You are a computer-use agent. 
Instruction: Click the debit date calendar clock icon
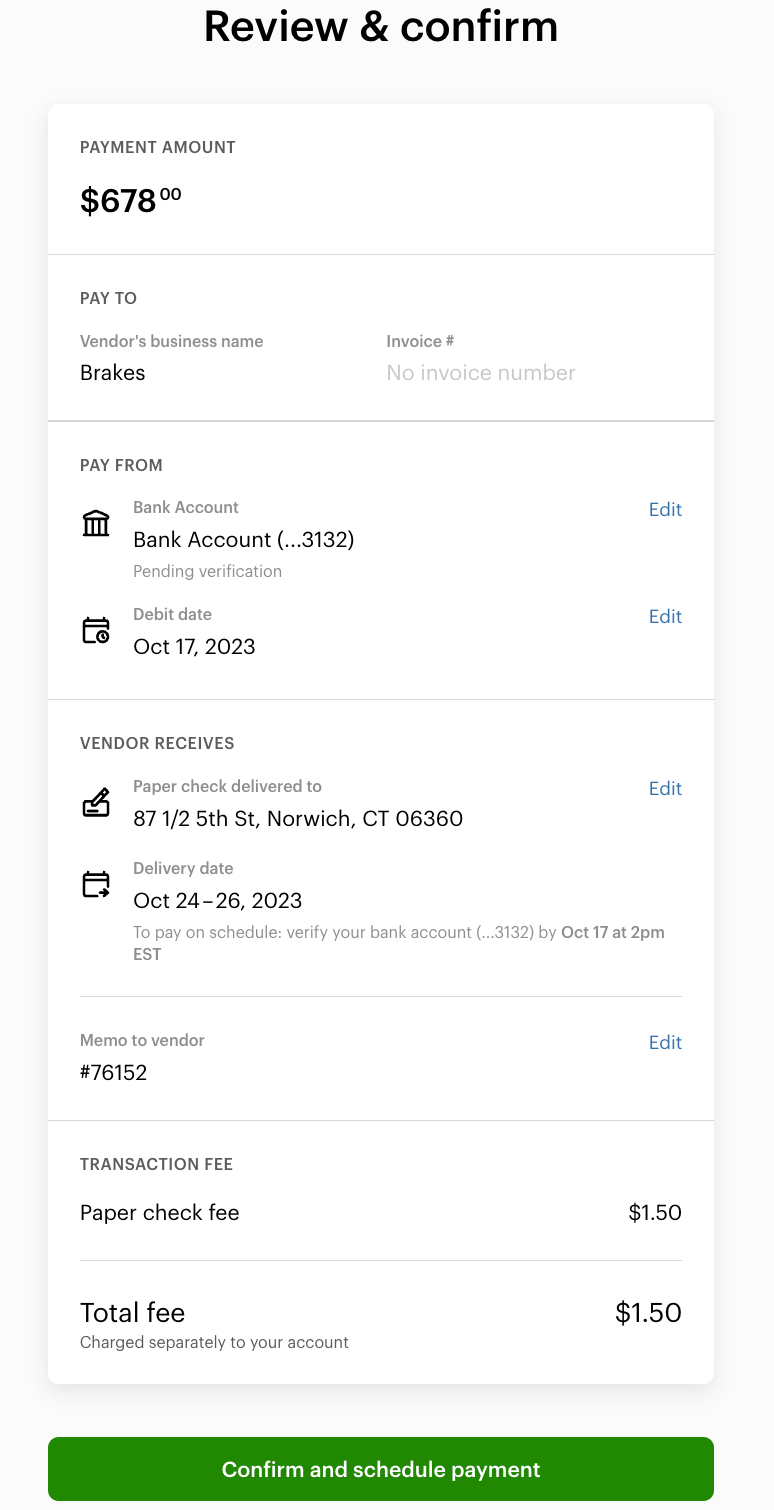[x=96, y=631]
